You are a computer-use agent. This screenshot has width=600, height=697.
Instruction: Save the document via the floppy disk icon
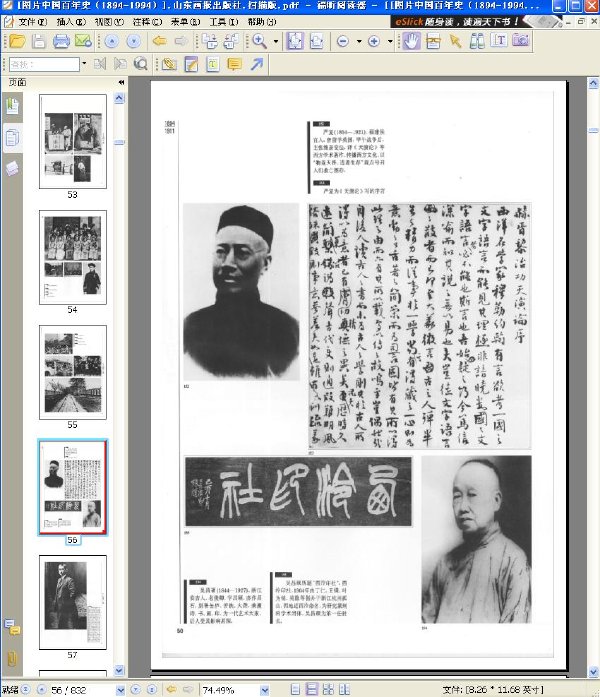tap(39, 41)
